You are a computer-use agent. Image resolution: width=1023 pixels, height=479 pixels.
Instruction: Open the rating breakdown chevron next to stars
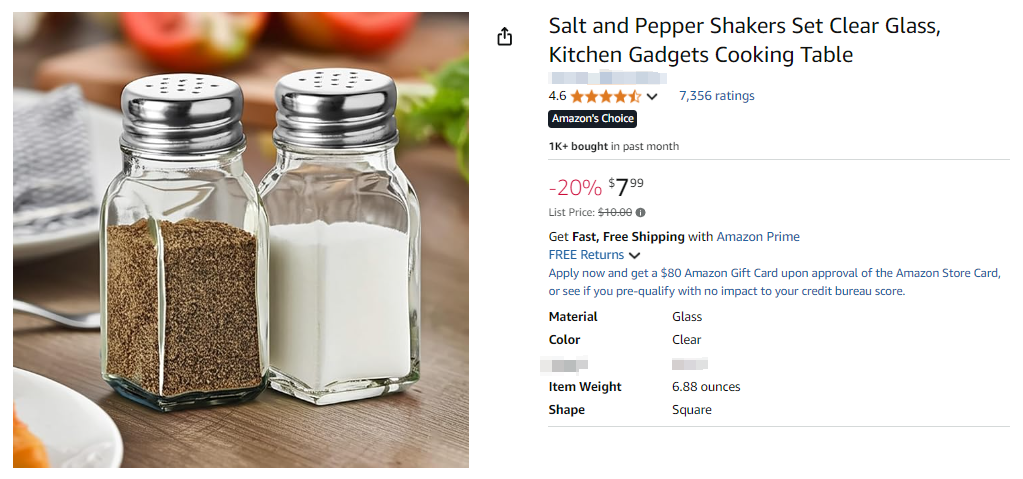[x=653, y=97]
